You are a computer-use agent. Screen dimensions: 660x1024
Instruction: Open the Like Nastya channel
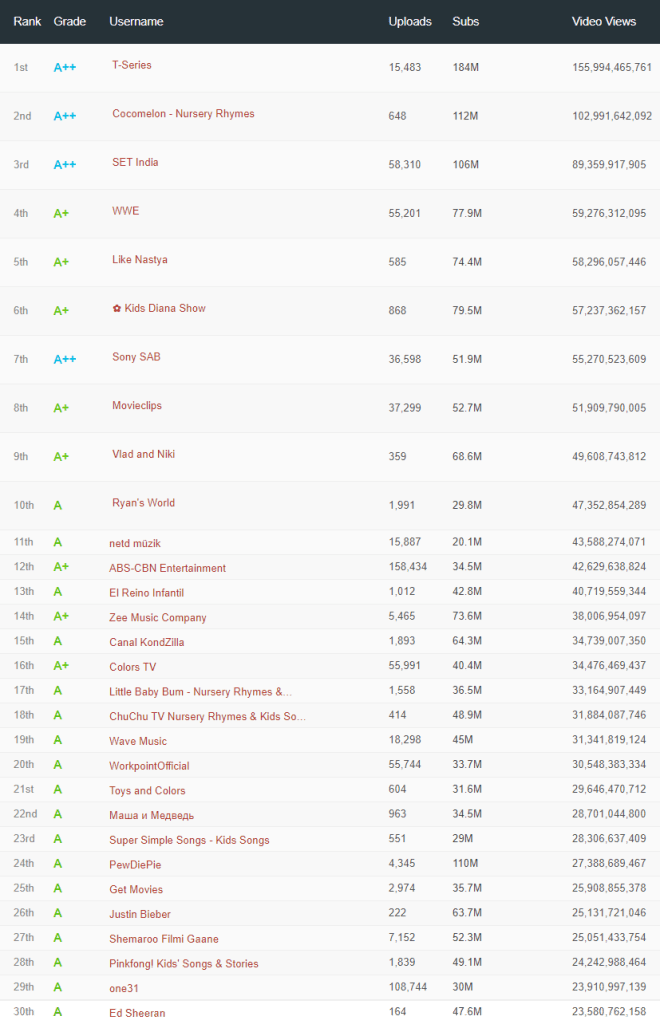(139, 260)
